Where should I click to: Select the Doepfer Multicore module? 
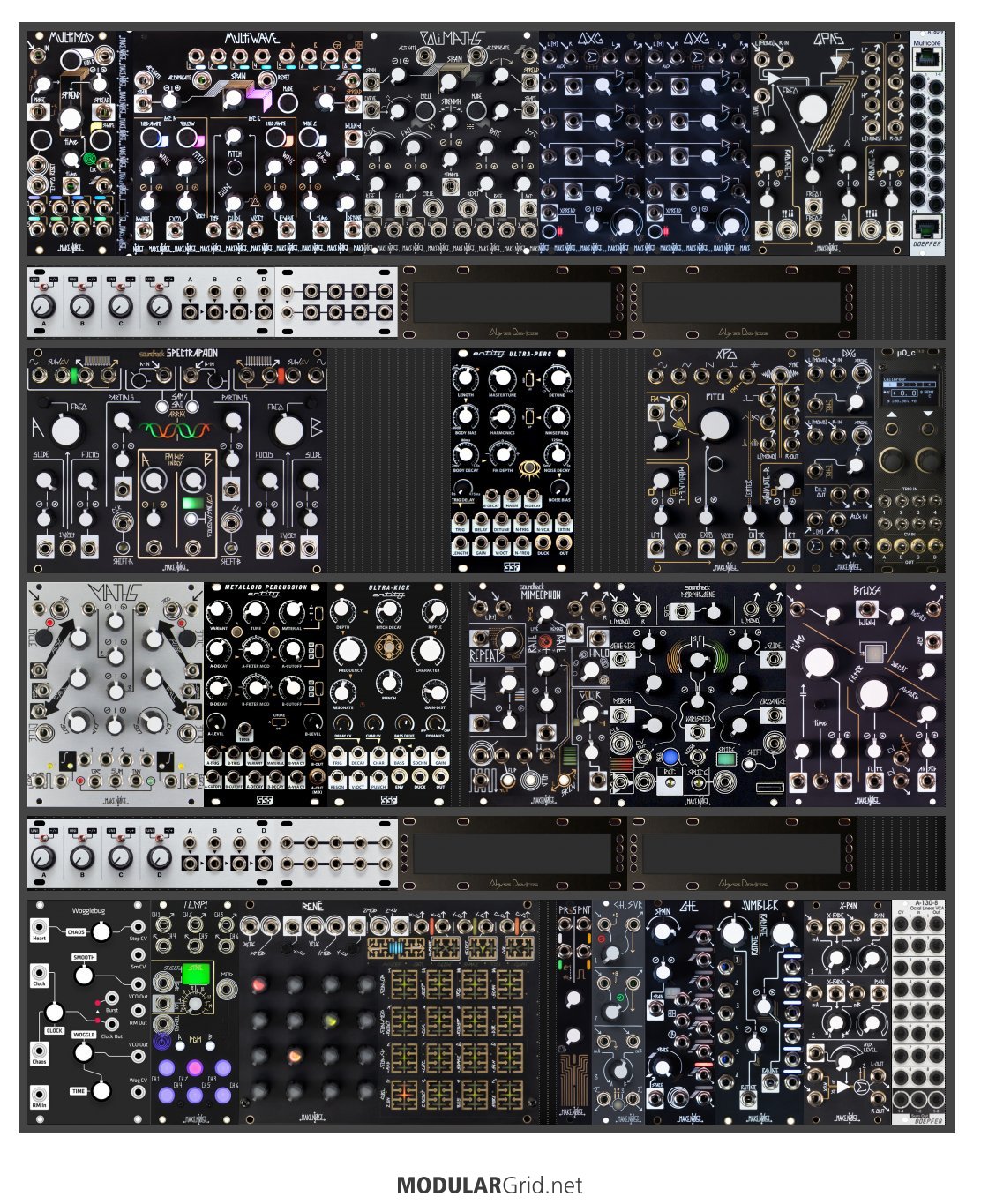click(927, 144)
